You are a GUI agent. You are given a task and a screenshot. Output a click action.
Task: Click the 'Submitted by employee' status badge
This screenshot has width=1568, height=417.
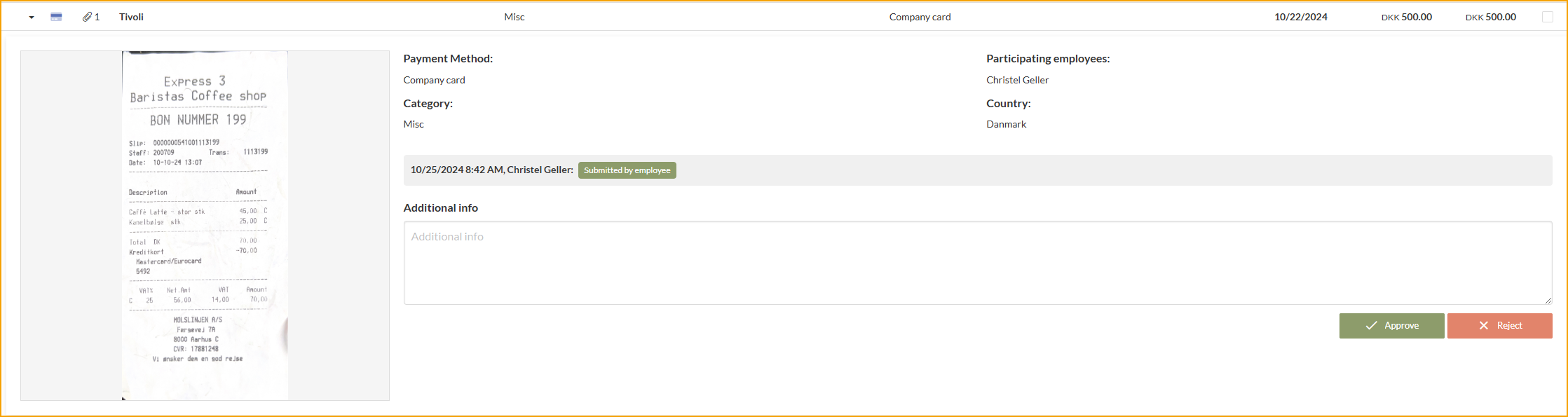(x=627, y=170)
